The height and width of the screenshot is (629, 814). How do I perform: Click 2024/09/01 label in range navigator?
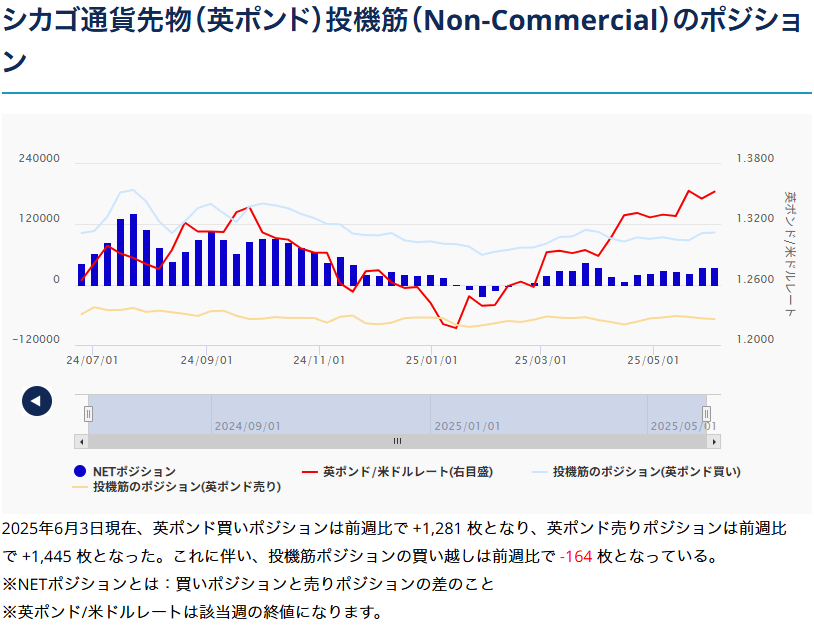(247, 425)
